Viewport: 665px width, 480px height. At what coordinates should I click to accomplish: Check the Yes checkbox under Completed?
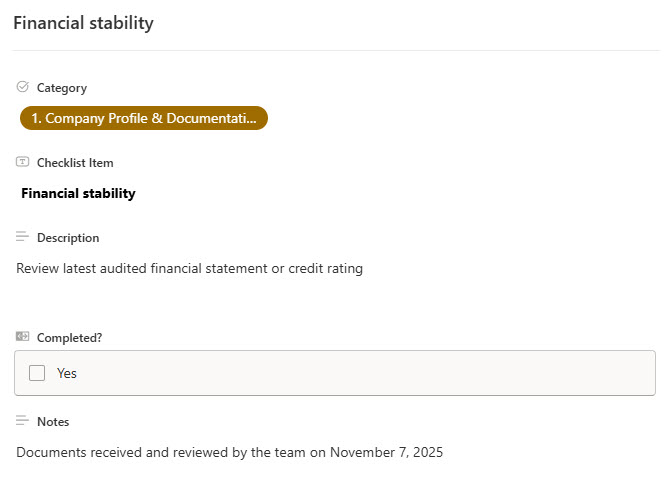click(37, 373)
